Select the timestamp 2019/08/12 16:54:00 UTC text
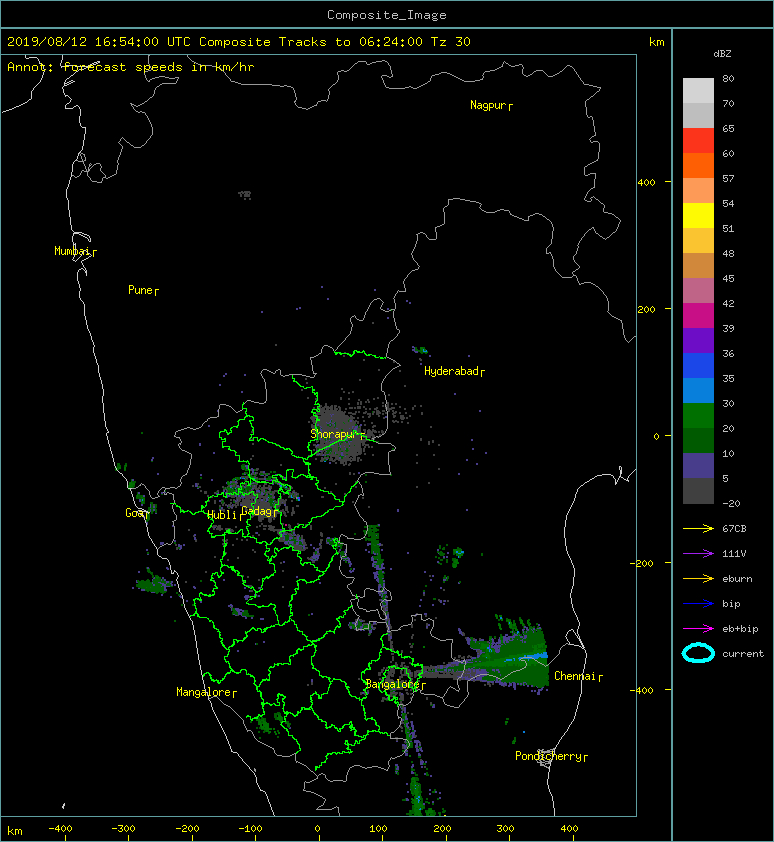Image resolution: width=774 pixels, height=842 pixels. 98,42
